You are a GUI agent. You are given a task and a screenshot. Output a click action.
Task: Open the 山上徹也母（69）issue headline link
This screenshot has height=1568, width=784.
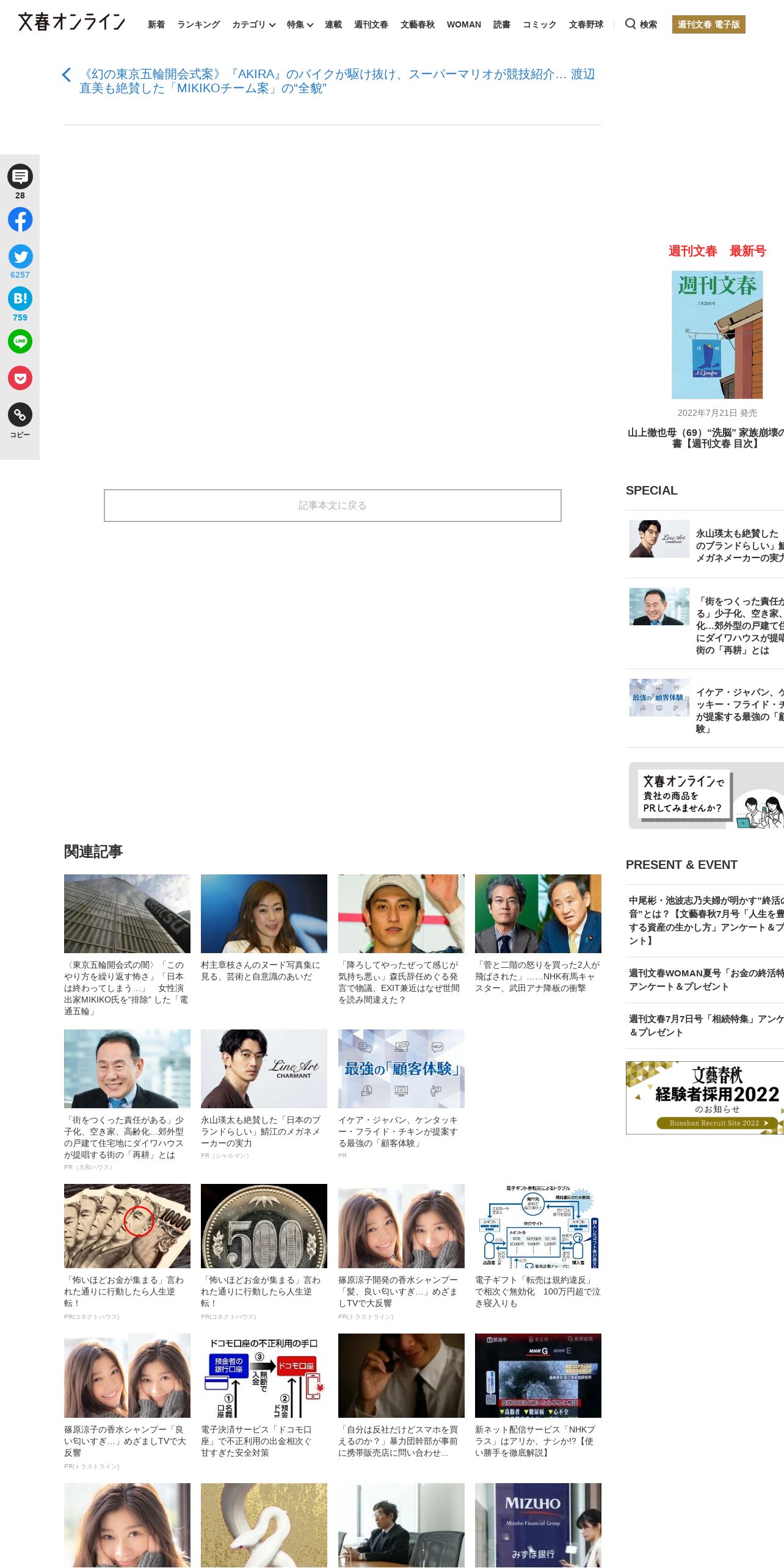click(x=706, y=438)
